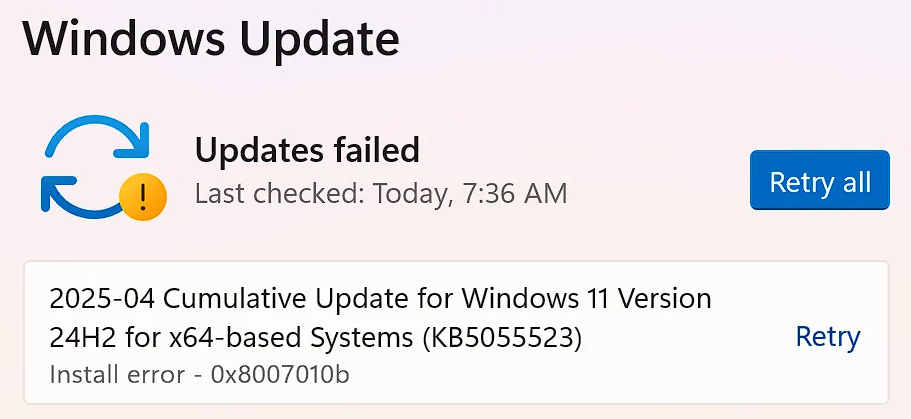Select the failed cumulative update card
Screen dimensions: 911x419
click(456, 332)
